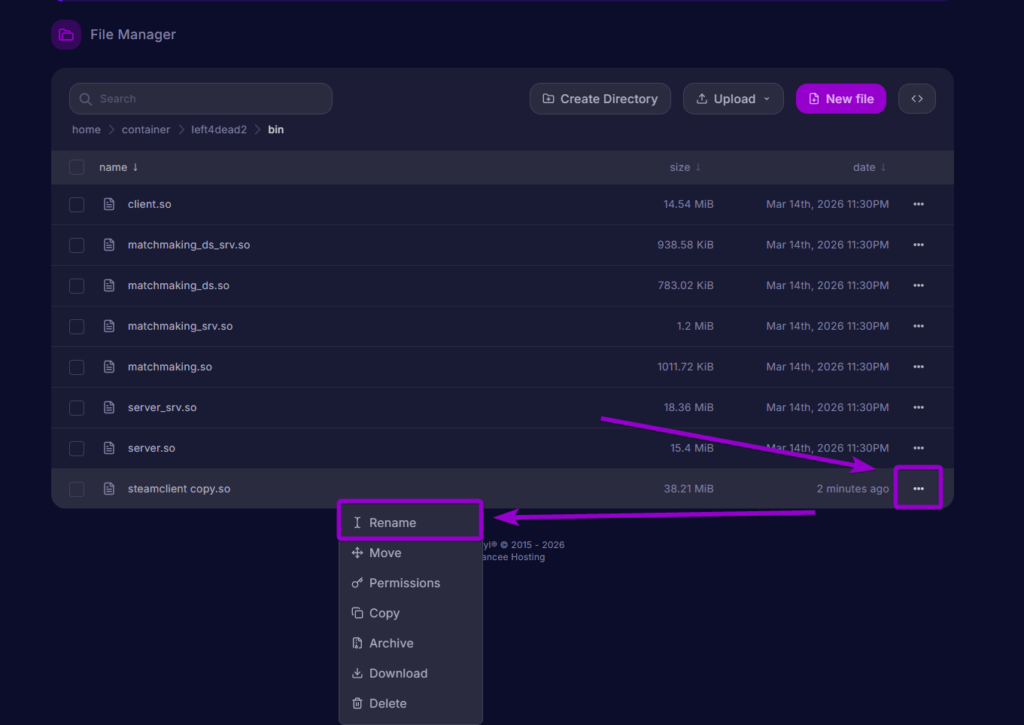Screen dimensions: 1024x725
Task: Click the File Manager folder icon
Action: point(65,34)
